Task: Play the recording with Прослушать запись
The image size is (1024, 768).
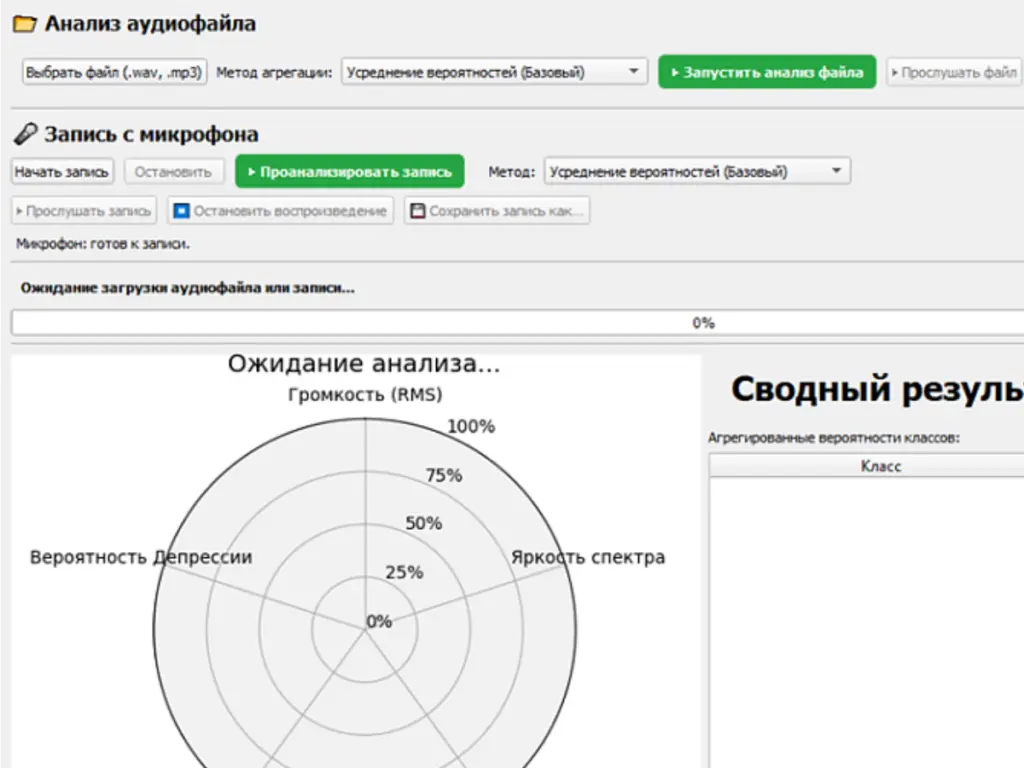Action: point(84,211)
